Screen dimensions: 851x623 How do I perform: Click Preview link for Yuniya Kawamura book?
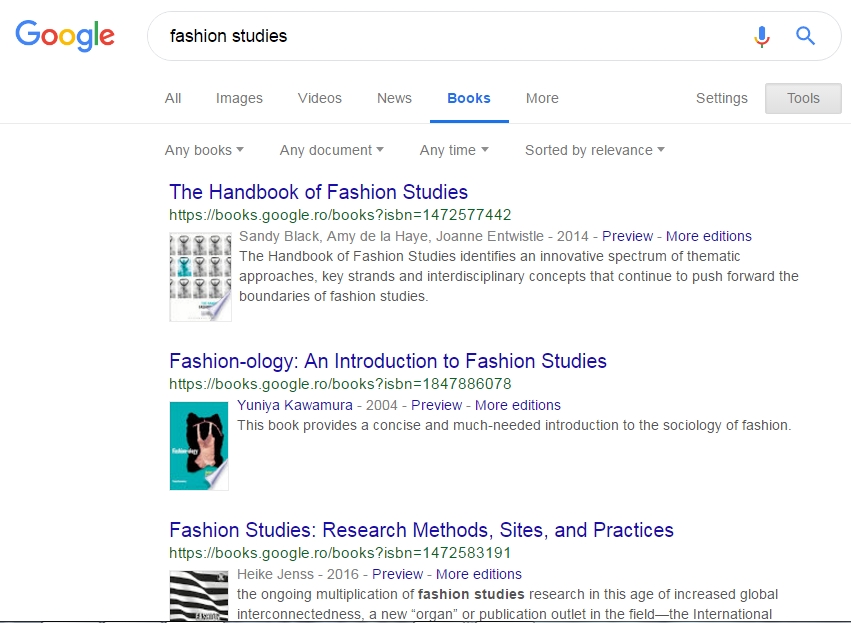[x=436, y=405]
